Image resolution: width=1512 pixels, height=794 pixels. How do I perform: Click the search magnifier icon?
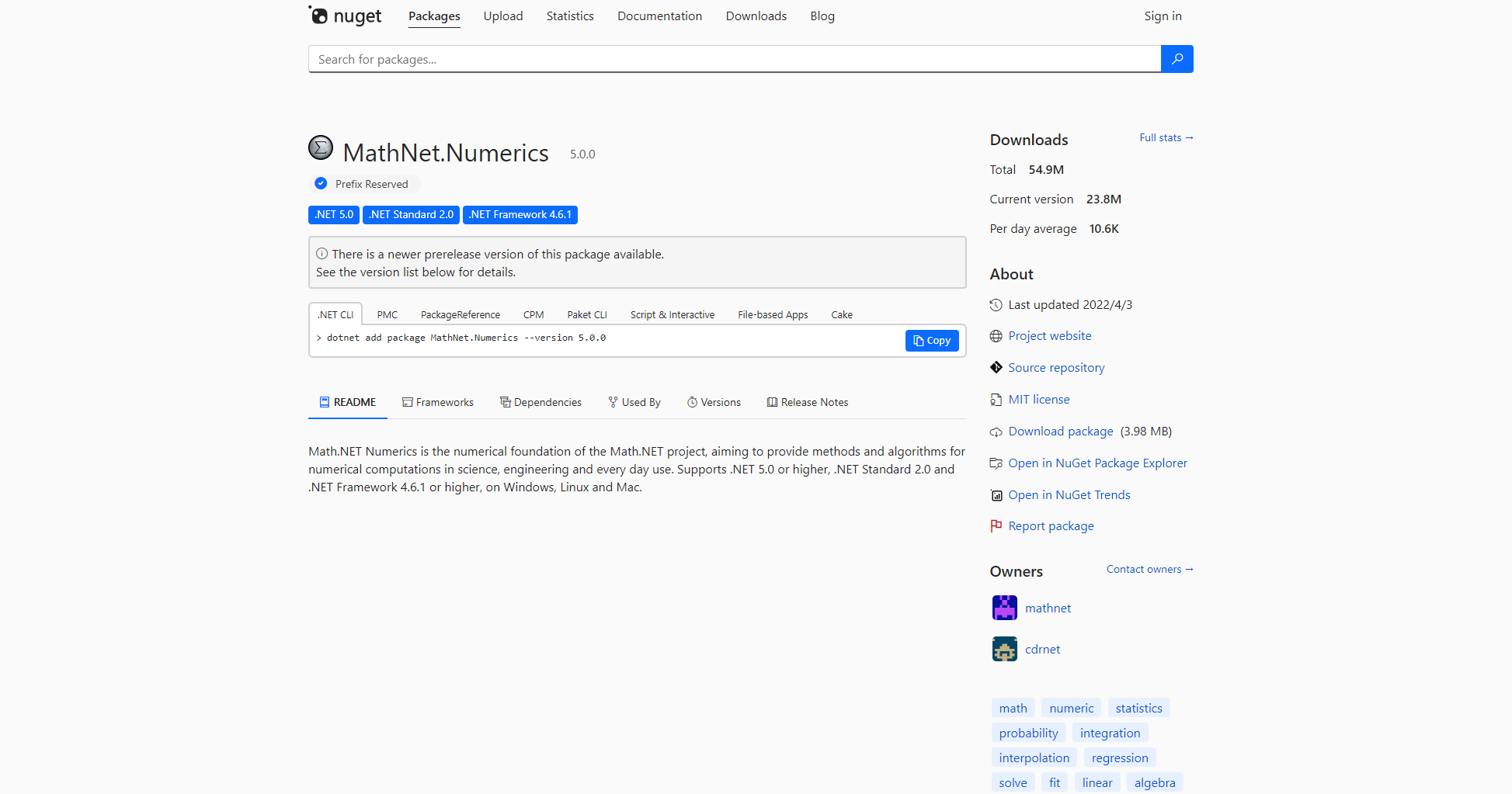[x=1177, y=59]
